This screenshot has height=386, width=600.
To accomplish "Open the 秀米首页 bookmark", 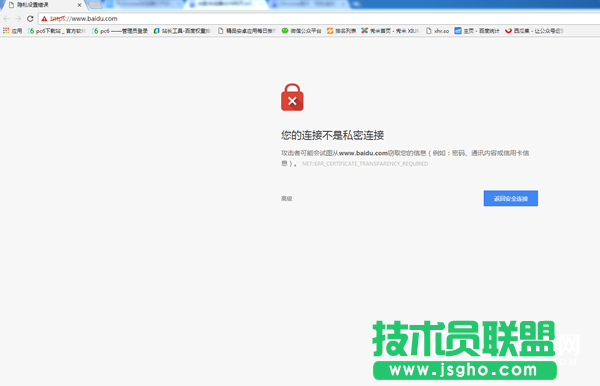I will pos(390,31).
